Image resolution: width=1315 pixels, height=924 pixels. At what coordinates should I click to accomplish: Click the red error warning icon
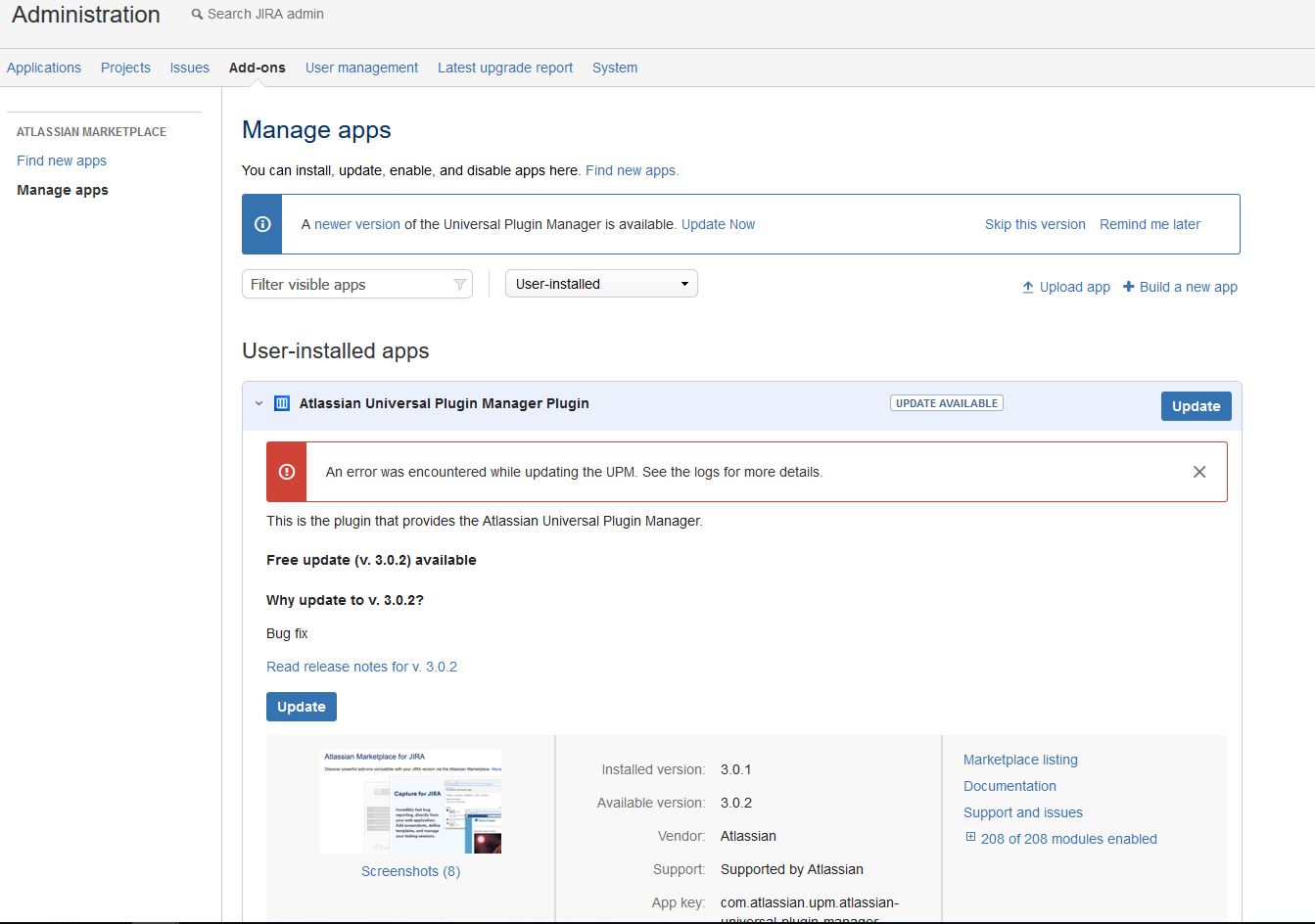pyautogui.click(x=287, y=472)
